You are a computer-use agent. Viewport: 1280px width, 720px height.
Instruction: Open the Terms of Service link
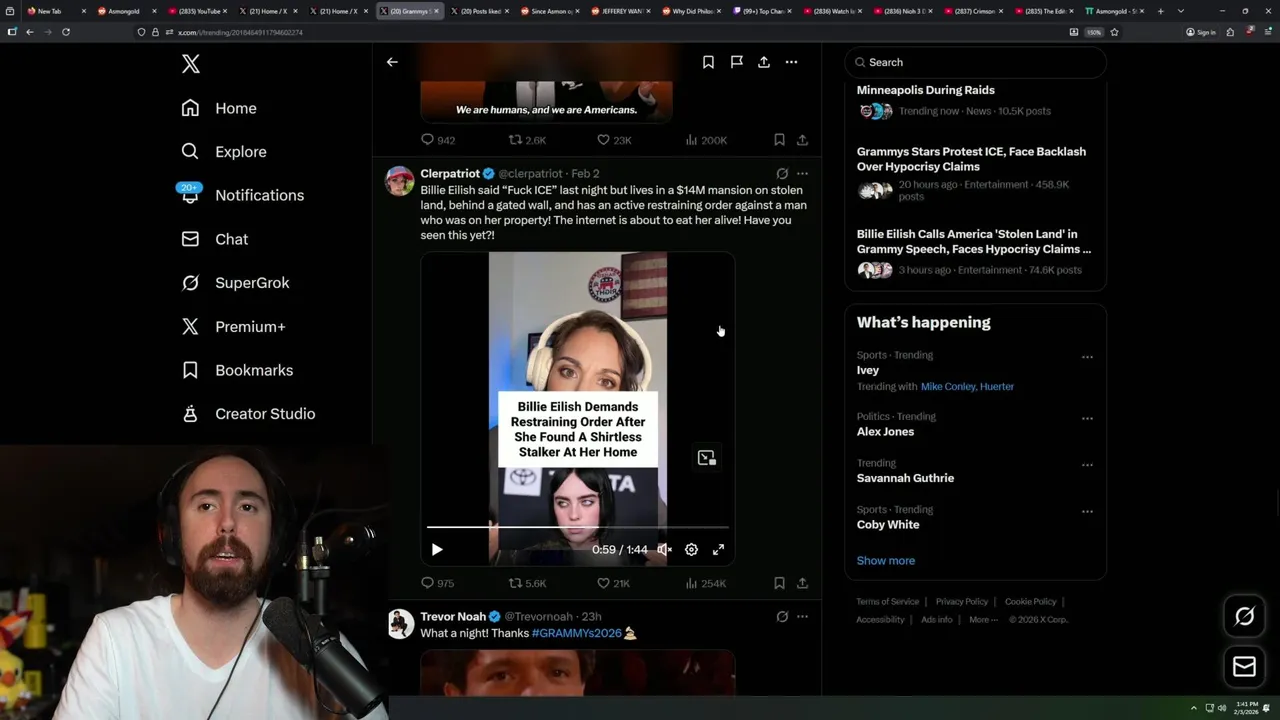tap(887, 602)
